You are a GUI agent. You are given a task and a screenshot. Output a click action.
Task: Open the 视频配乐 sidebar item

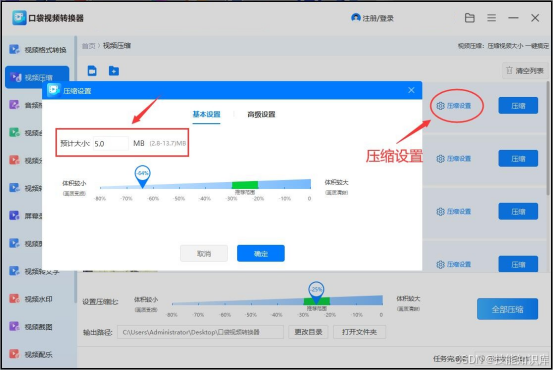point(31,354)
